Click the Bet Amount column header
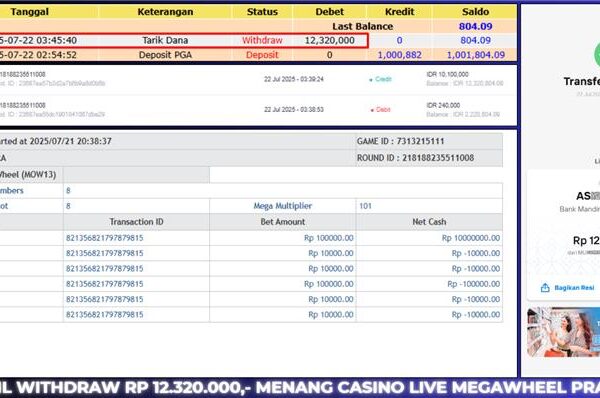600x398 pixels. click(x=283, y=222)
